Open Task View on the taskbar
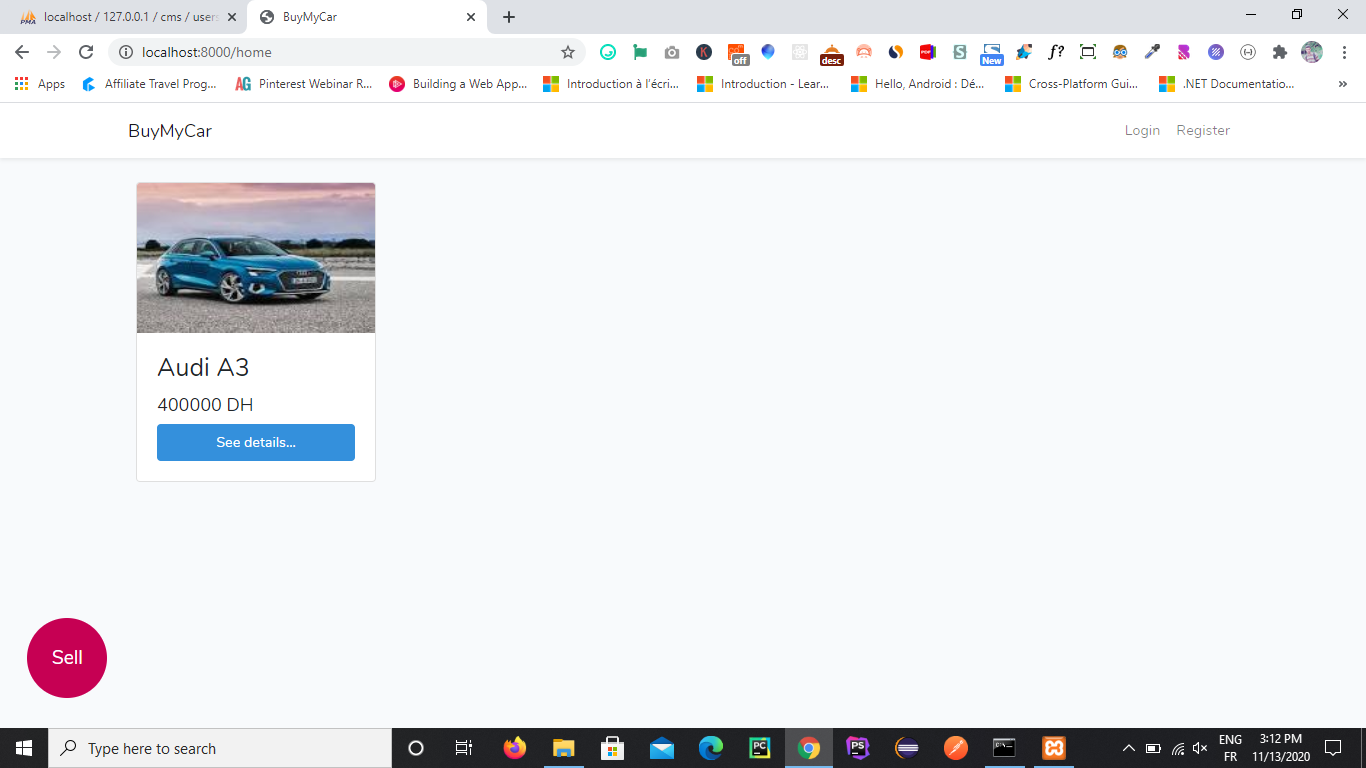1366x768 pixels. tap(464, 748)
